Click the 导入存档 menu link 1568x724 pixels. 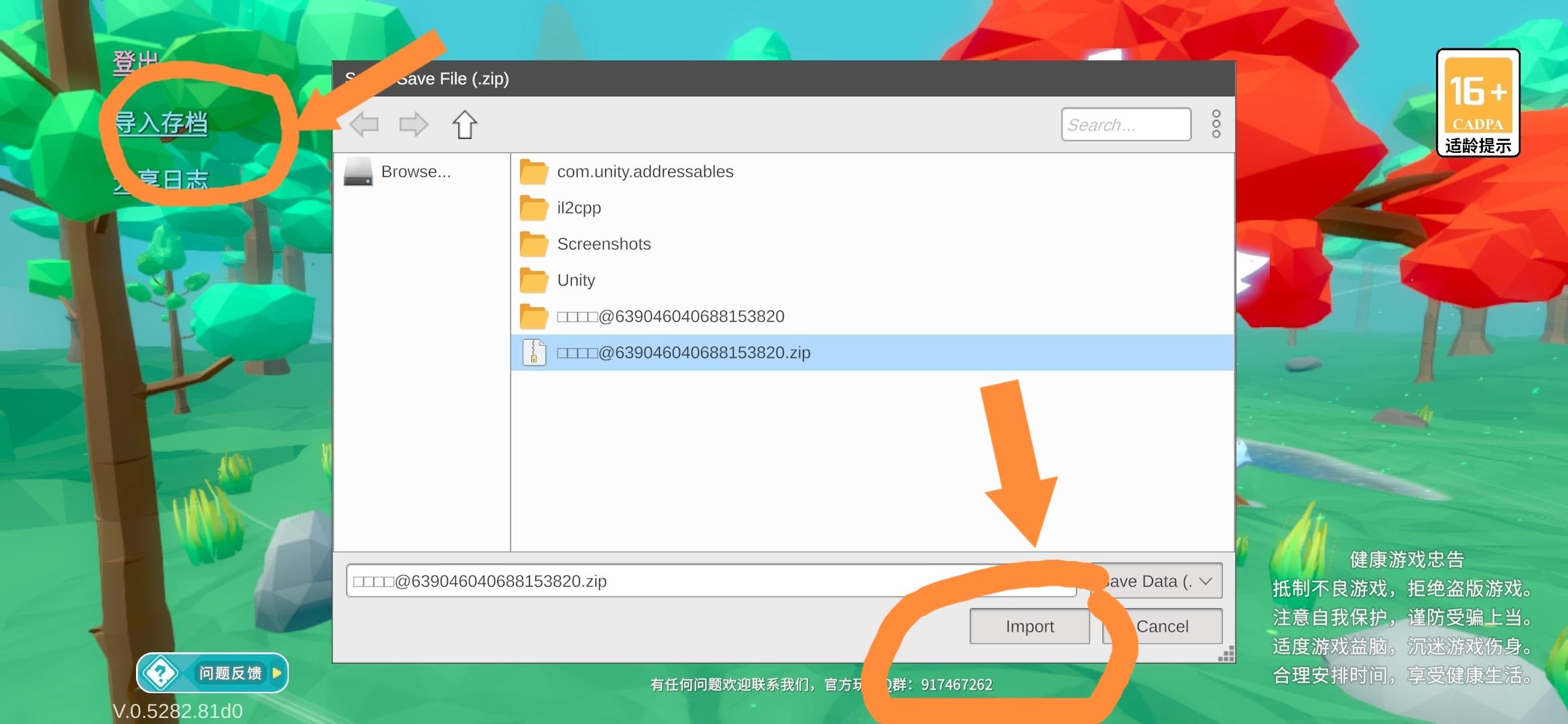pyautogui.click(x=161, y=123)
